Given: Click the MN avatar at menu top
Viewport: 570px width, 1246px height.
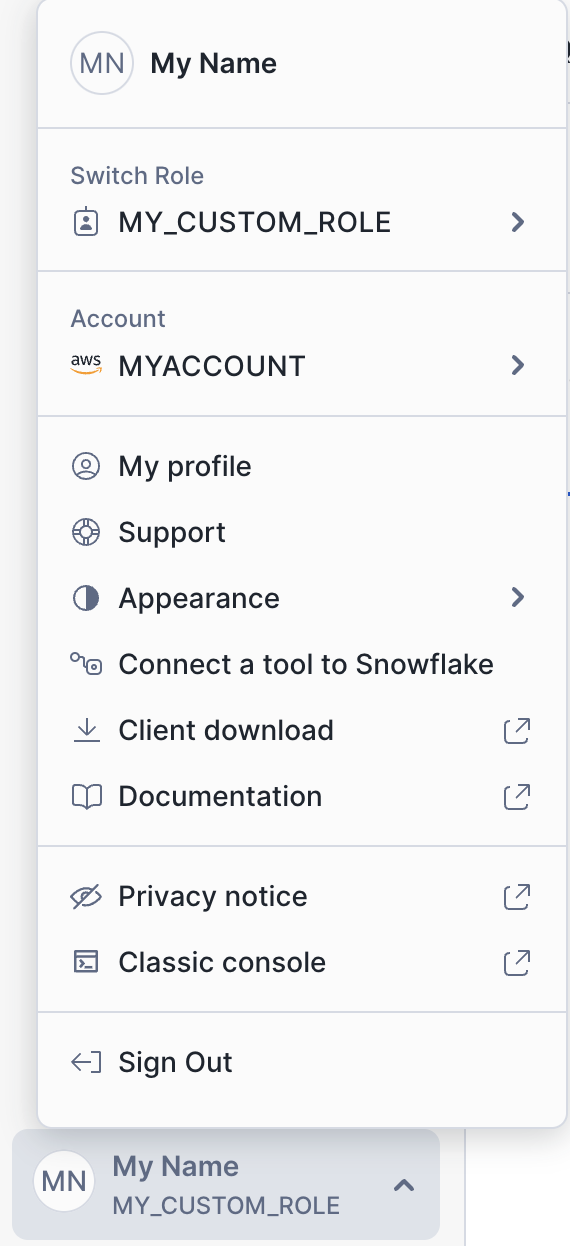Looking at the screenshot, I should tap(102, 63).
